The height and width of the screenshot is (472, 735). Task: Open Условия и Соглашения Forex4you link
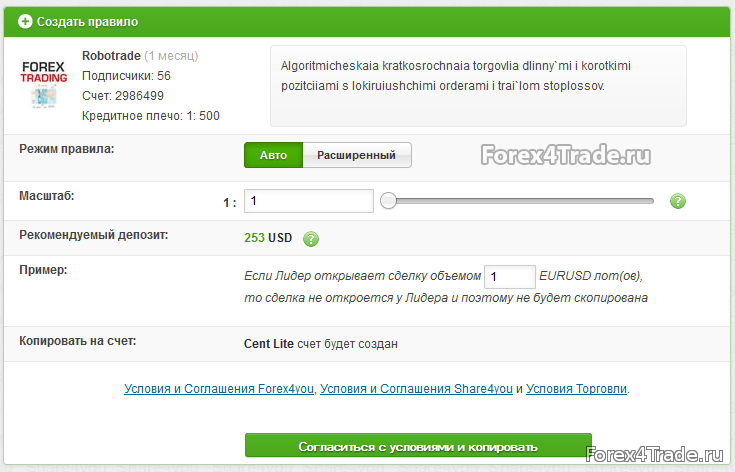tap(219, 389)
